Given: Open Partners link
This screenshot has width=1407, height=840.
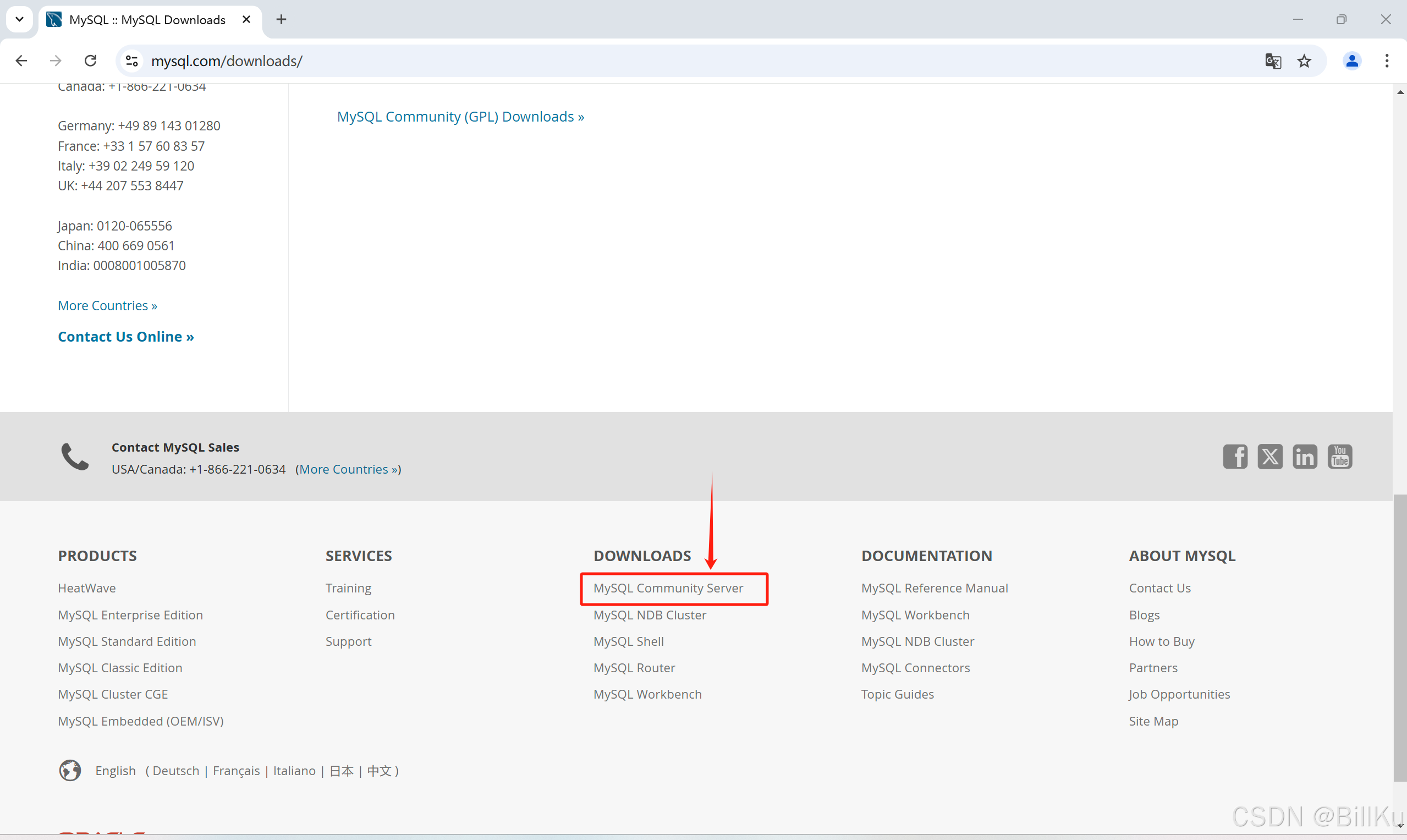Looking at the screenshot, I should coord(1153,668).
